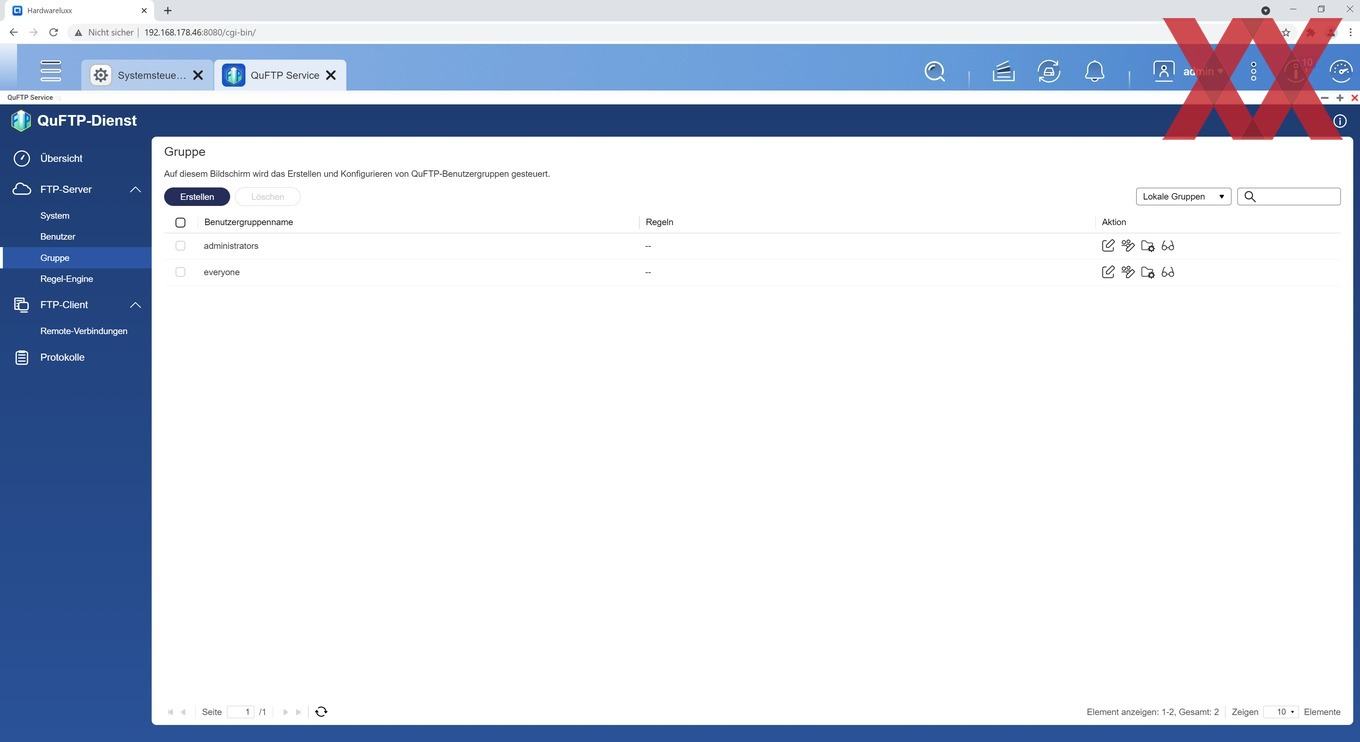
Task: Click the QuFTP info icon
Action: (x=1340, y=121)
